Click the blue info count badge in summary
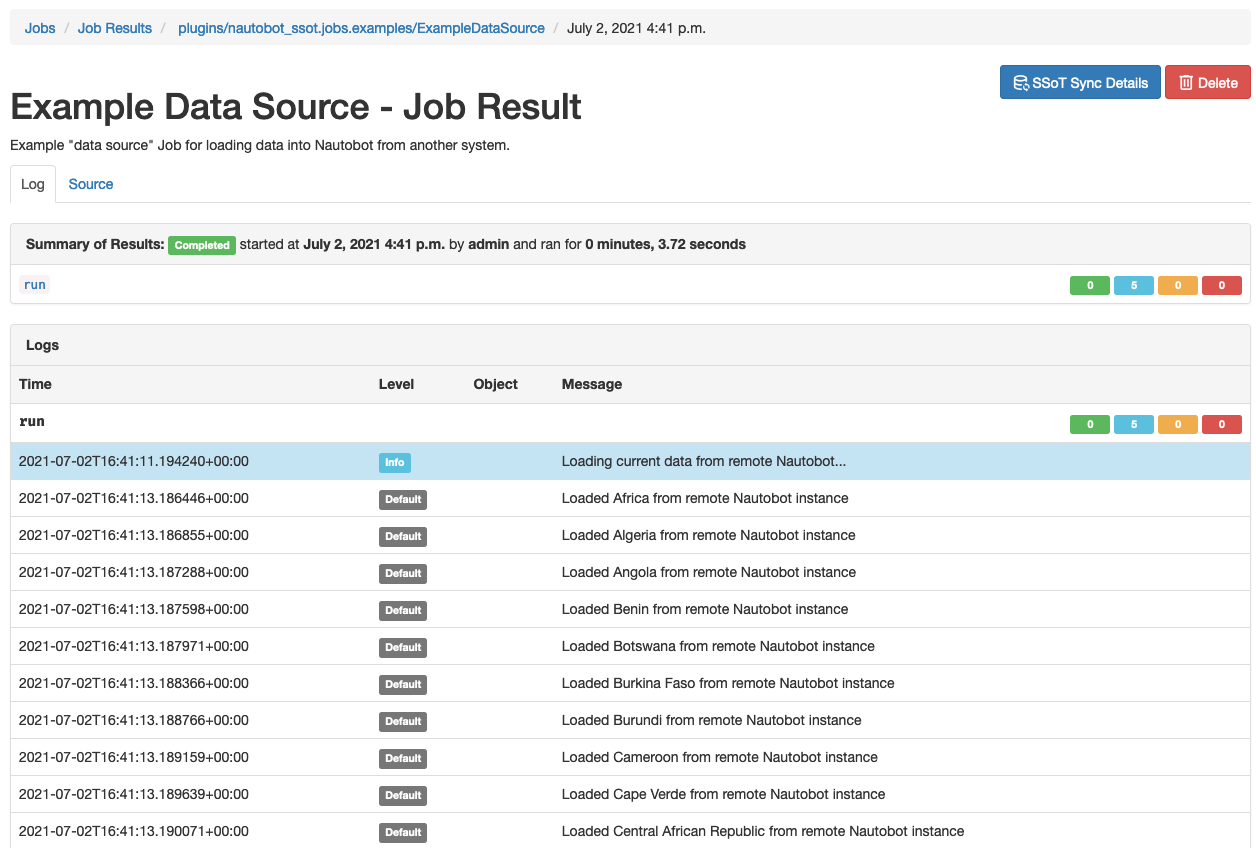The height and width of the screenshot is (848, 1256). point(1133,285)
